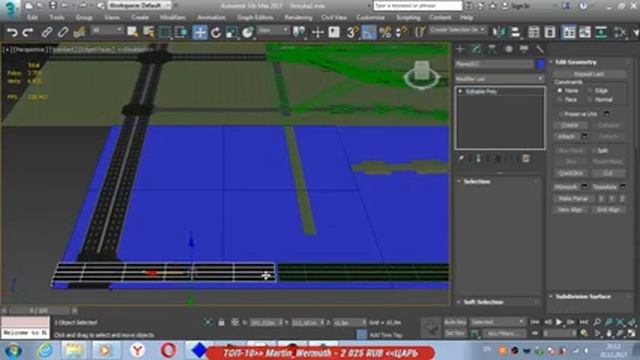Open the Utilities command panel tab

click(540, 49)
